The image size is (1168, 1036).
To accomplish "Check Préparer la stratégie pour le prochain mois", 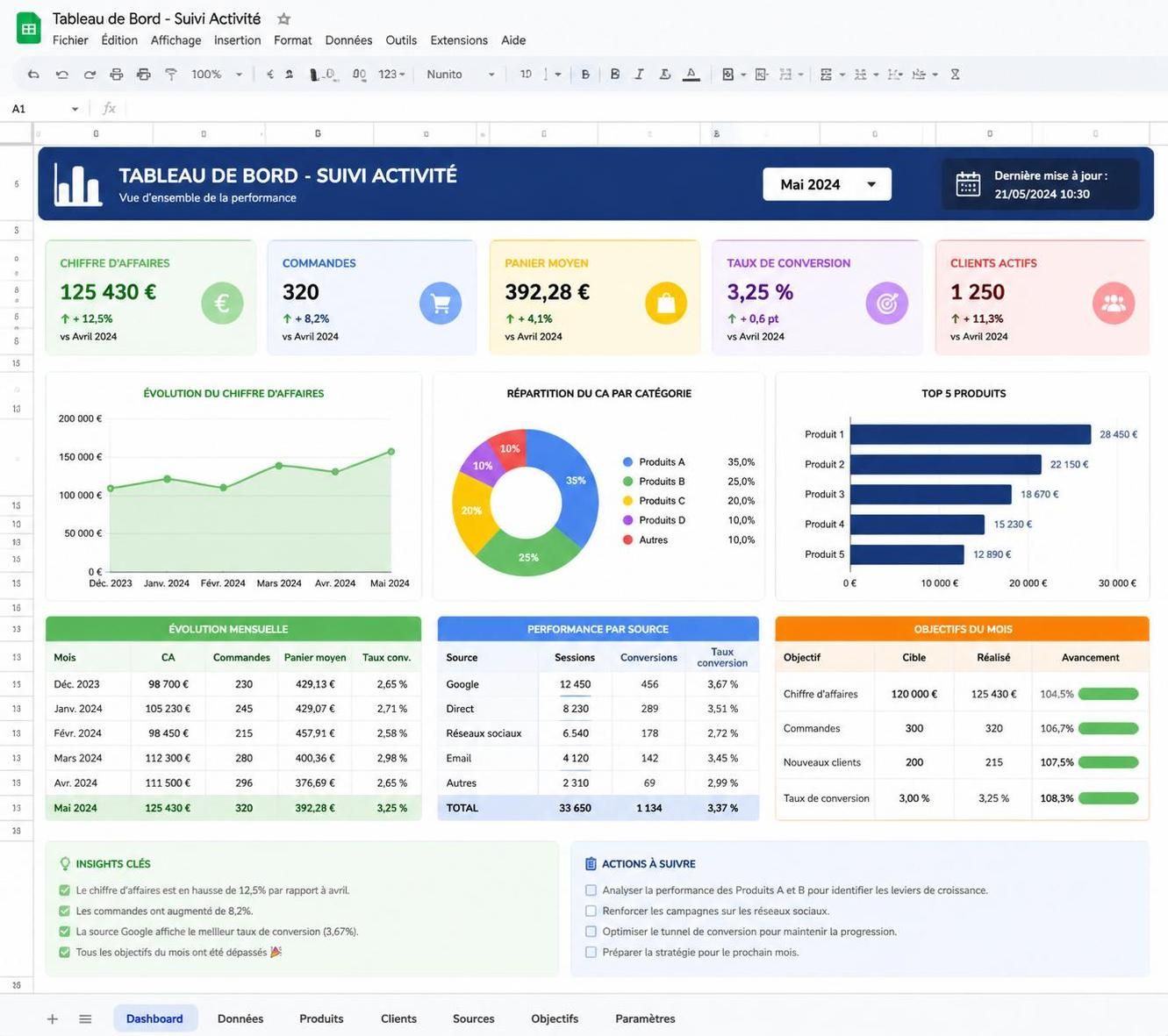I will click(591, 952).
